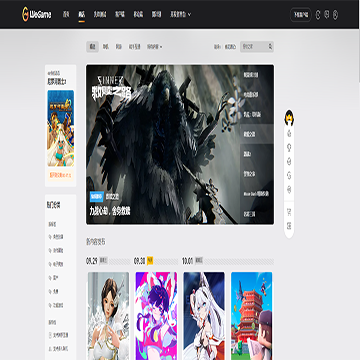The width and height of the screenshot is (360, 360).
Task: Open the Egyptian-themed game cover in the left sidebar
Action: click(61, 128)
